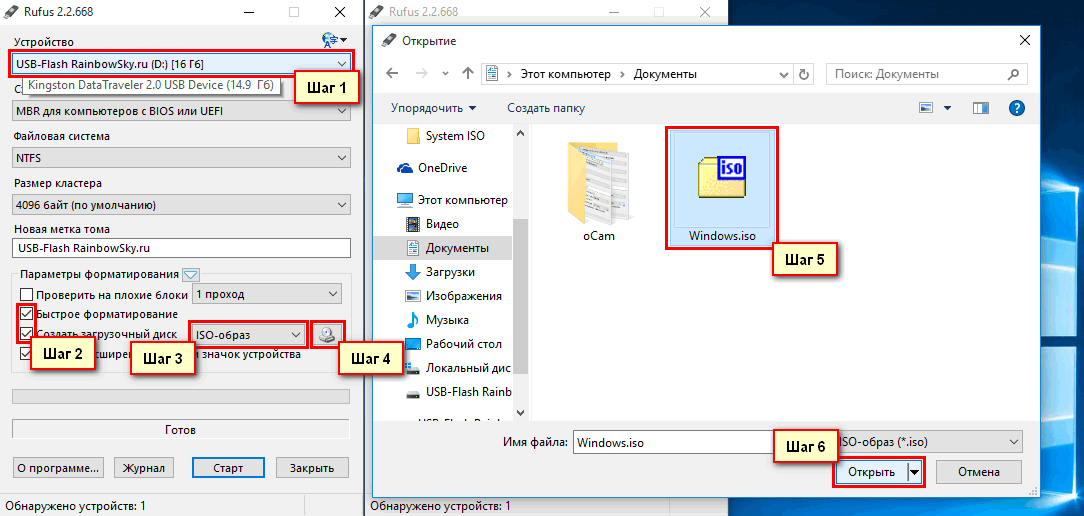Viewport: 1084px width, 516px height.
Task: Refresh the Documents folder view
Action: click(803, 74)
